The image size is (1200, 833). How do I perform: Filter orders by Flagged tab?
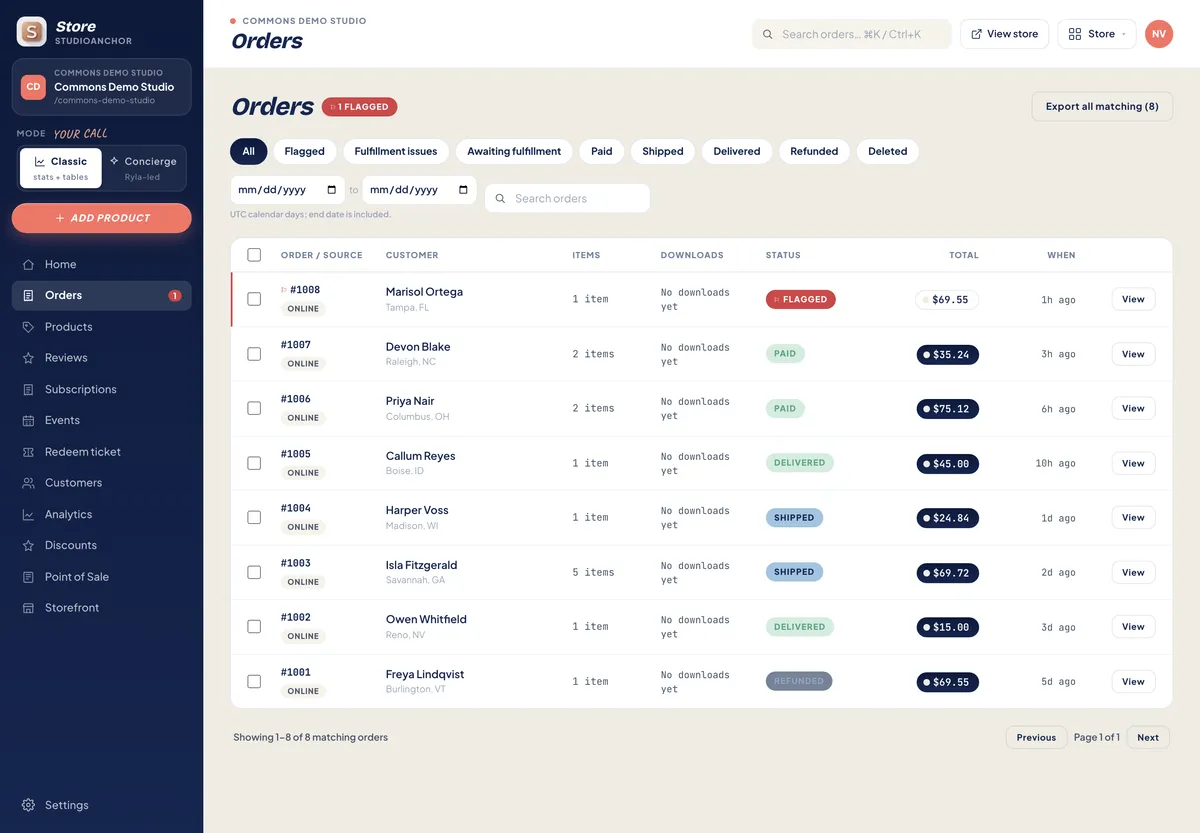(304, 152)
